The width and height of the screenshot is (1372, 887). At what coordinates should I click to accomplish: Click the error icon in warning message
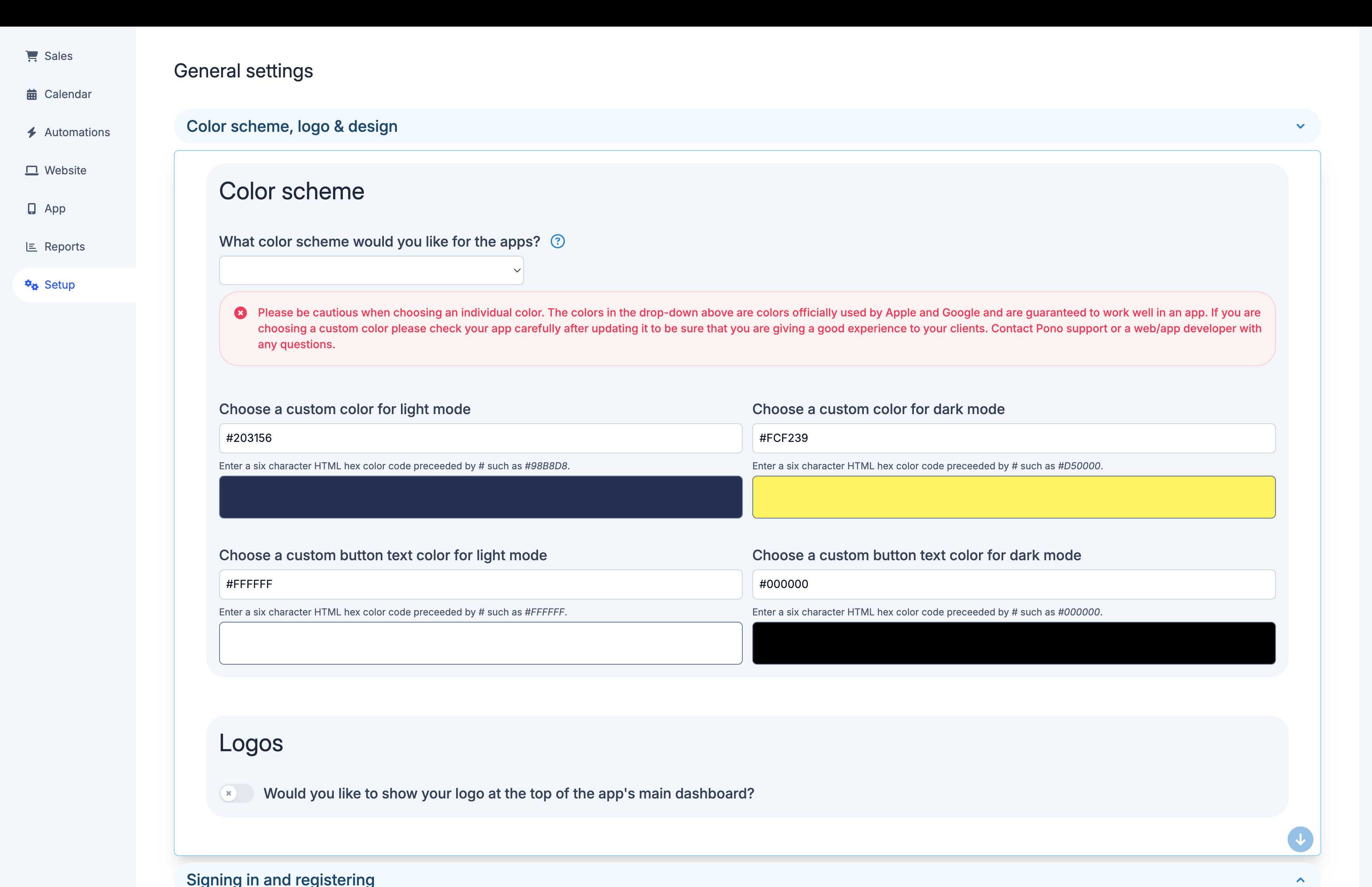[x=241, y=313]
